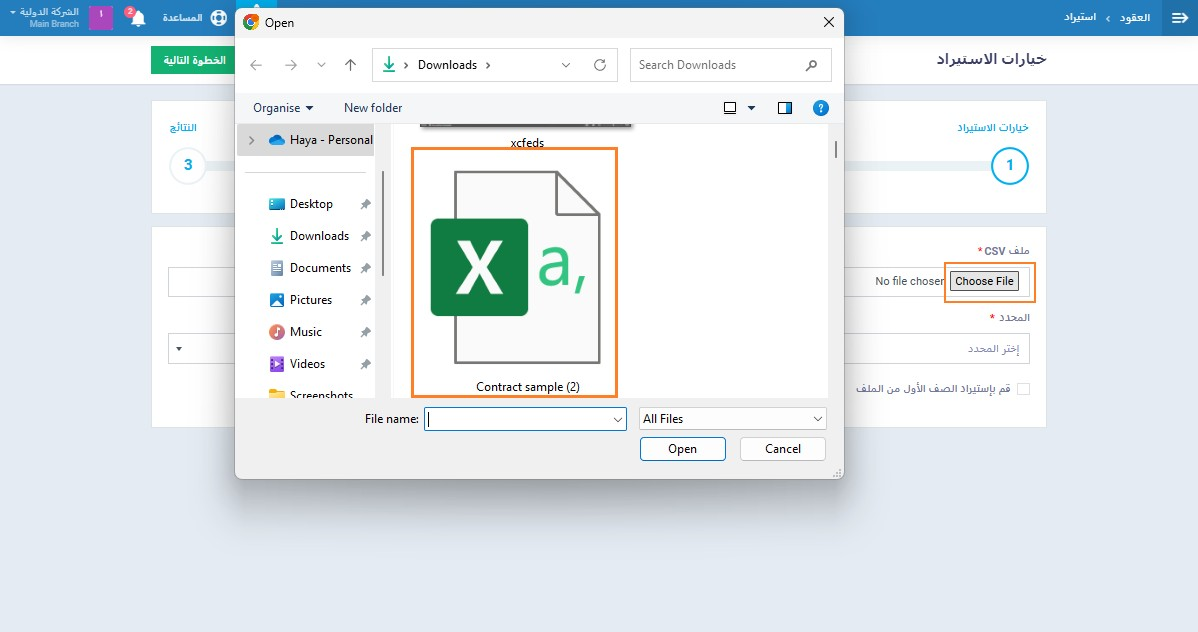The height and width of the screenshot is (632, 1198).
Task: Click the Search Downloads field
Action: pyautogui.click(x=720, y=65)
